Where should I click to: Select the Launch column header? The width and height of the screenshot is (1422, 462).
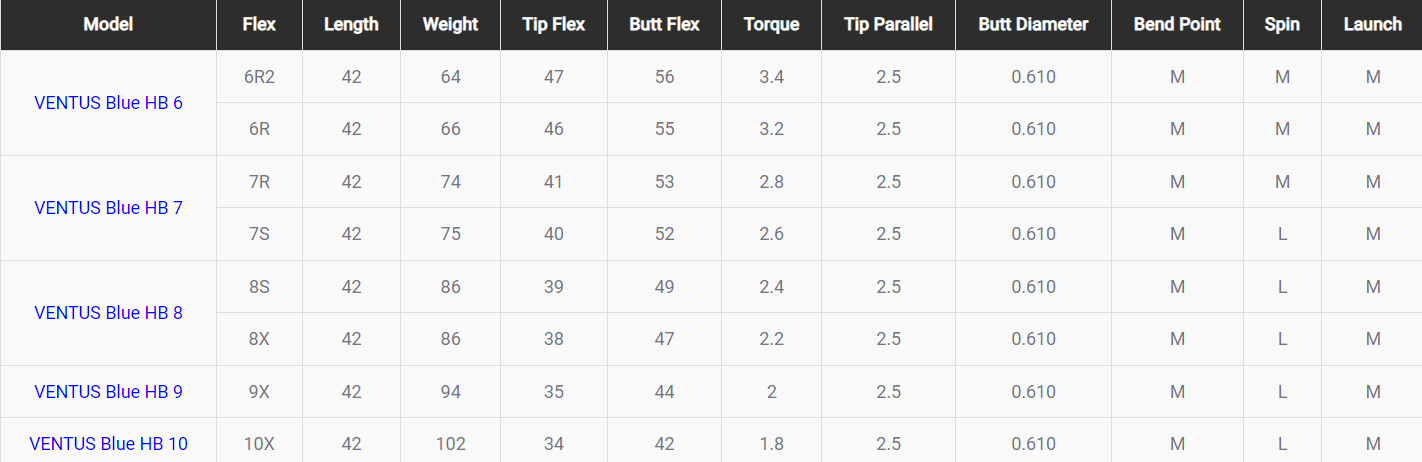click(x=1372, y=25)
